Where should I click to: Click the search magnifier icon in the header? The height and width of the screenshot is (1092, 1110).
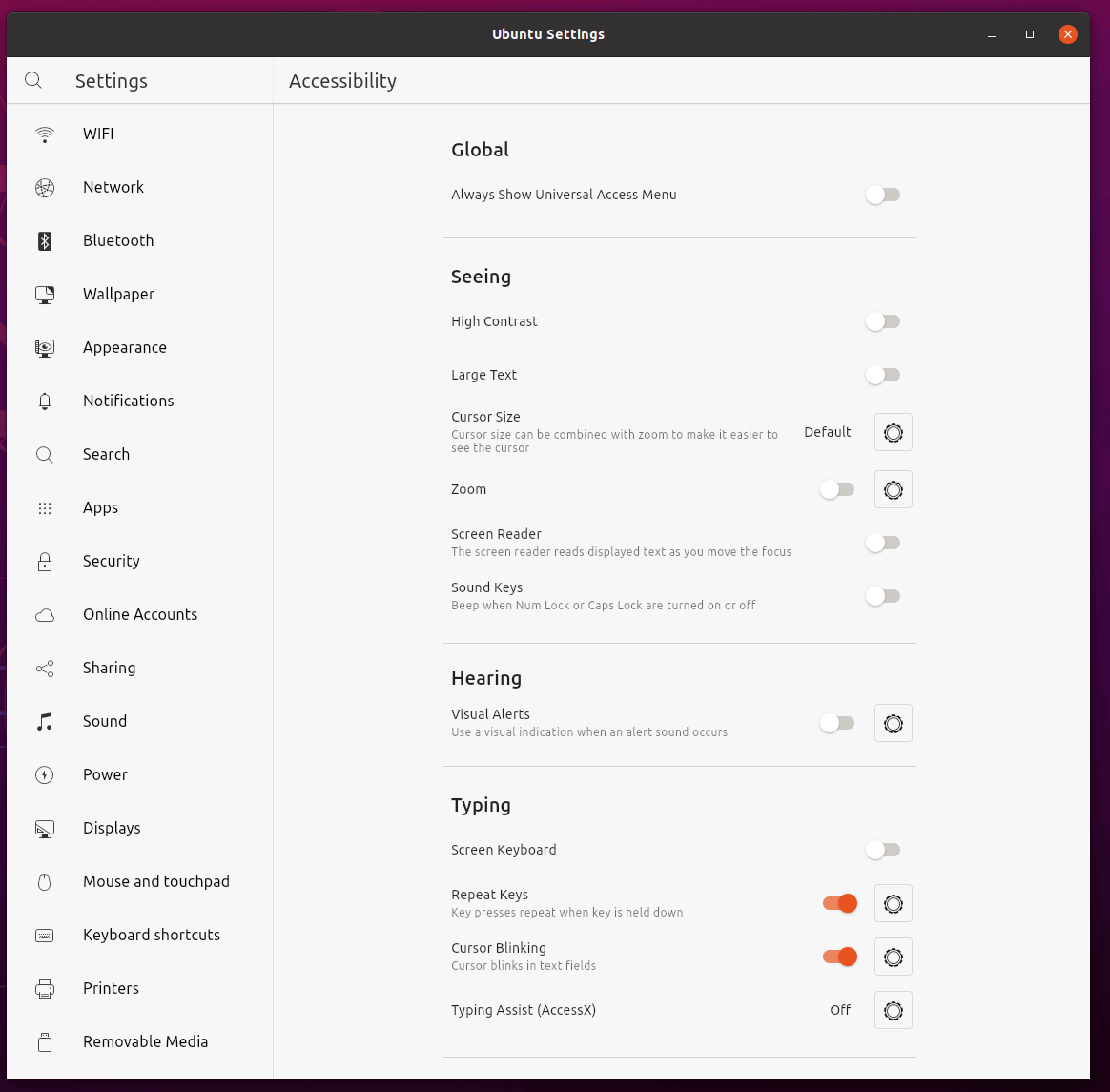click(33, 80)
